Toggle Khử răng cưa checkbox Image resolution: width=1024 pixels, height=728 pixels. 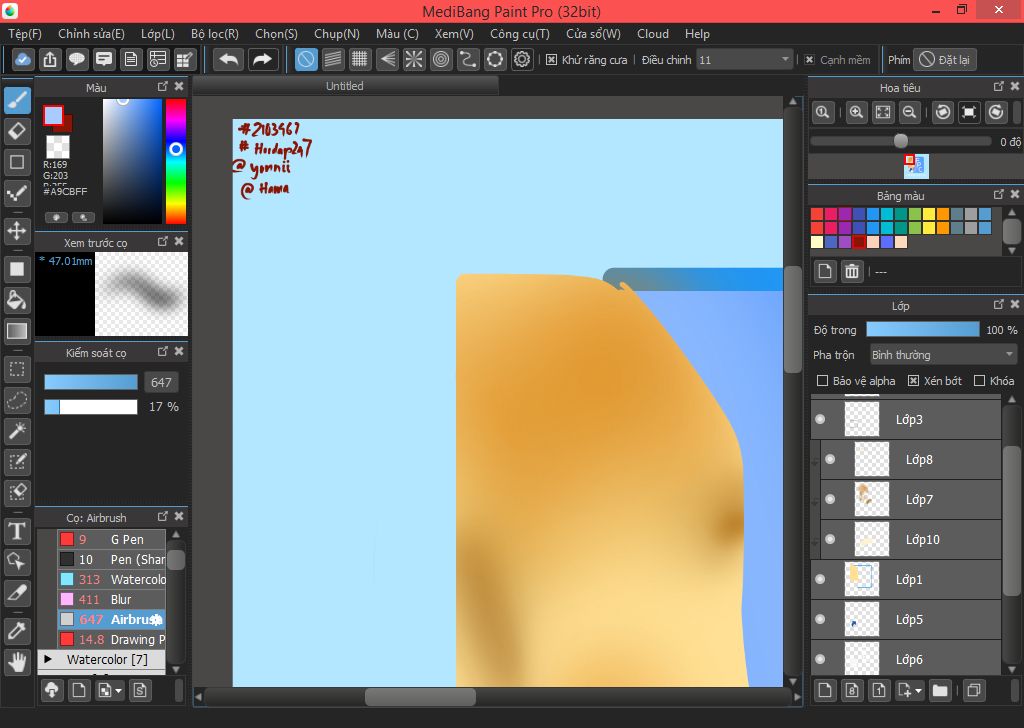(x=551, y=59)
